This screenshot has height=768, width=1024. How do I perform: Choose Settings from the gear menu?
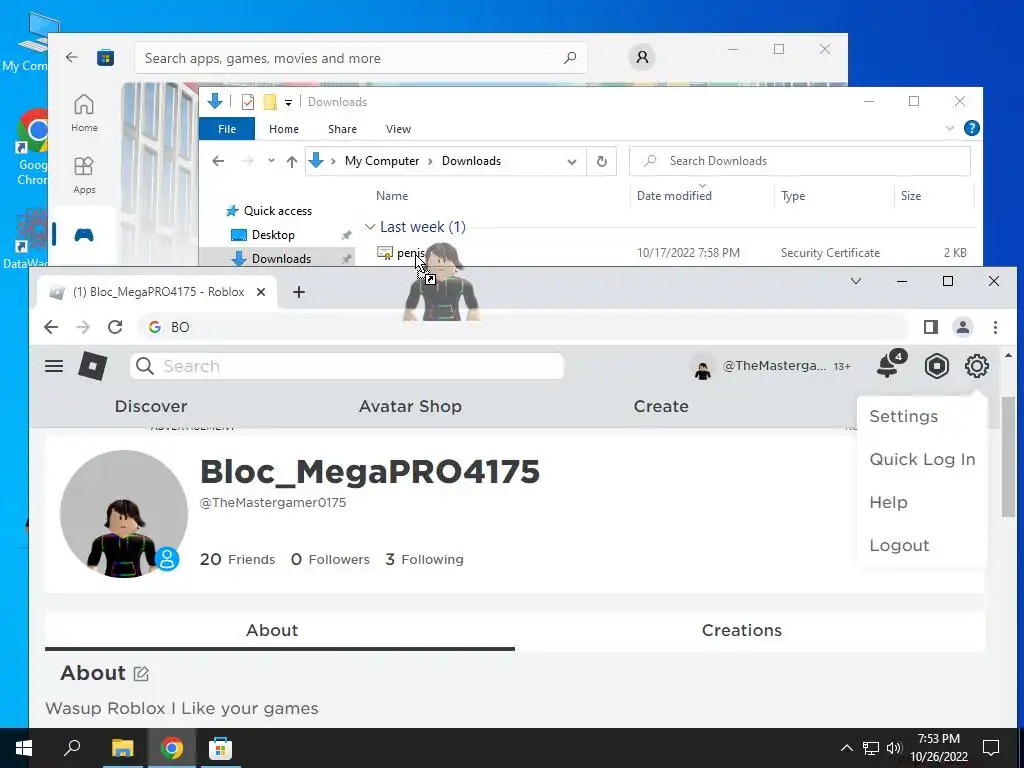(904, 417)
